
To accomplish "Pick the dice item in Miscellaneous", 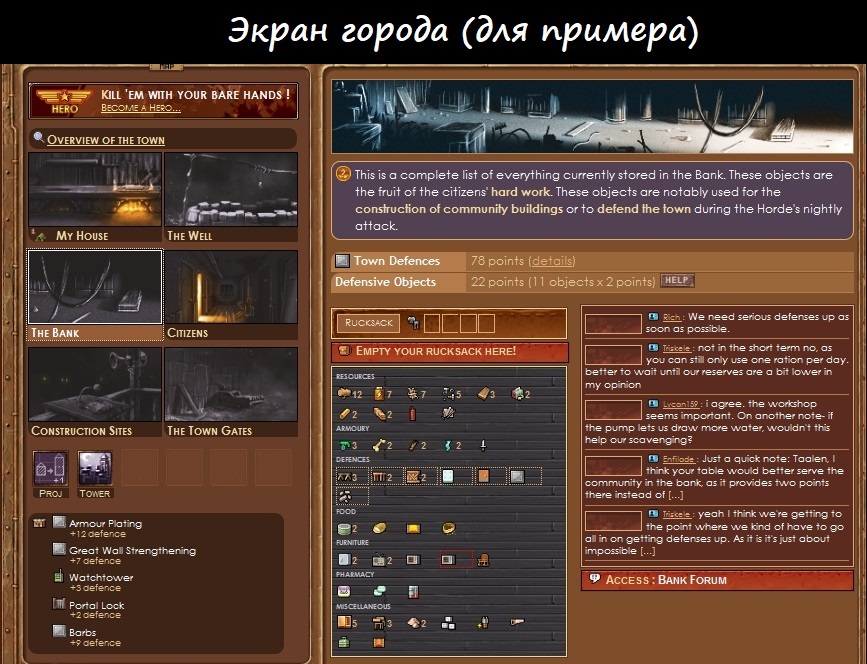I will pyautogui.click(x=448, y=624).
